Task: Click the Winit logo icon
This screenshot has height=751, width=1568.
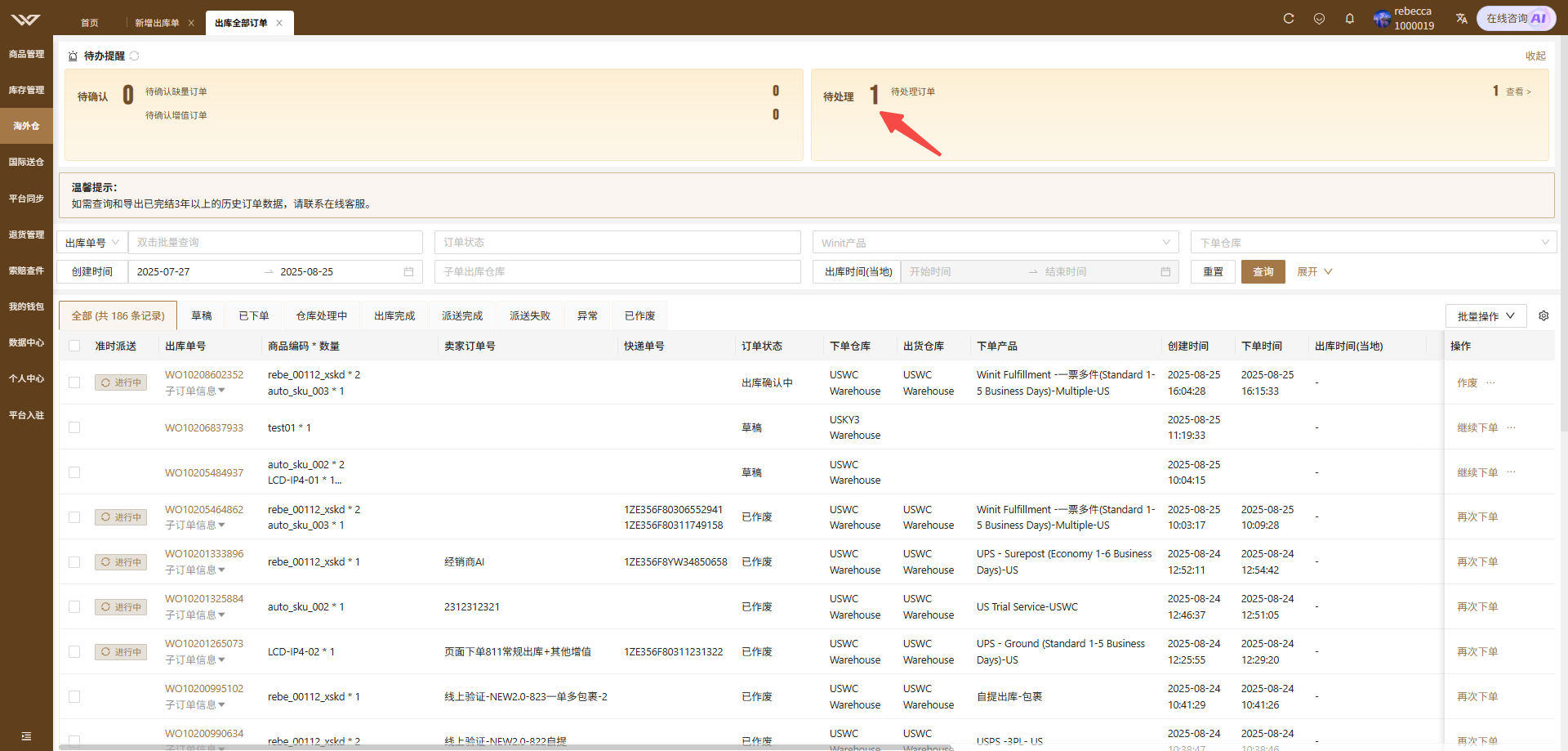Action: click(26, 20)
